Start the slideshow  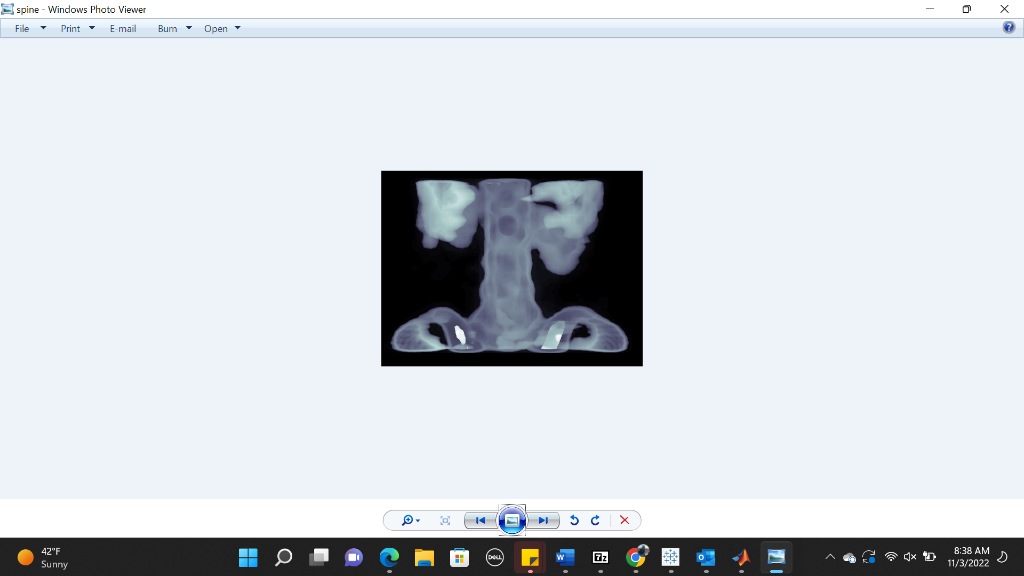tap(512, 520)
